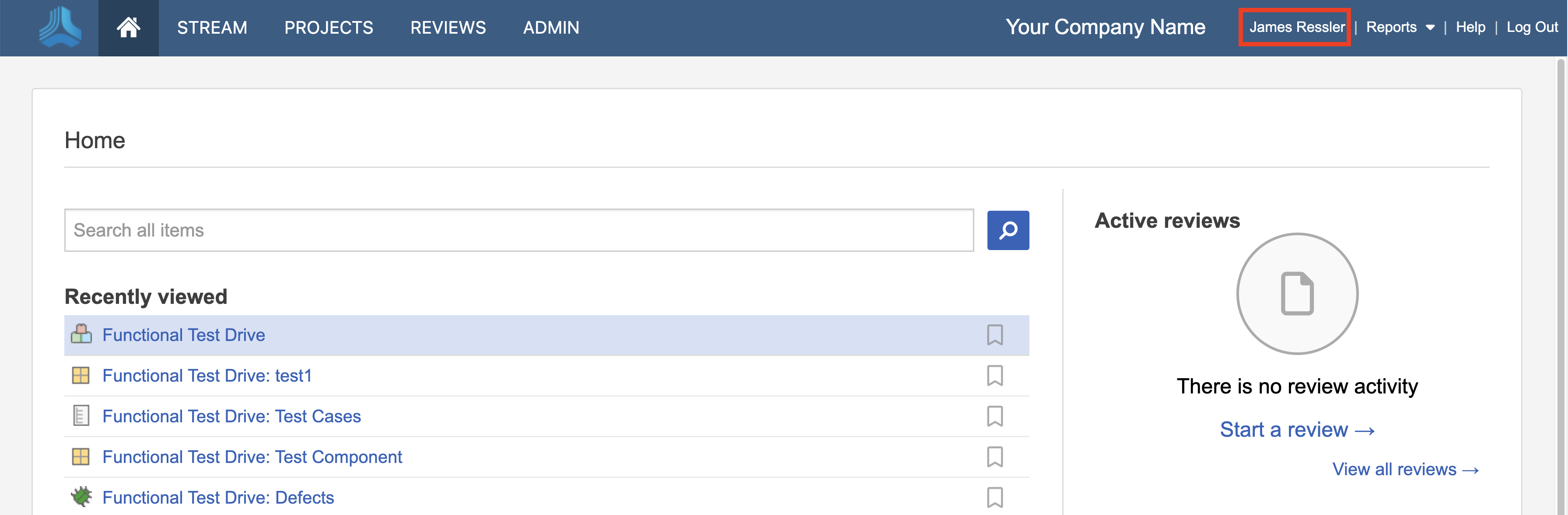Toggle bookmark for Functional Test Drive: test1
The width and height of the screenshot is (1568, 515).
(x=994, y=375)
